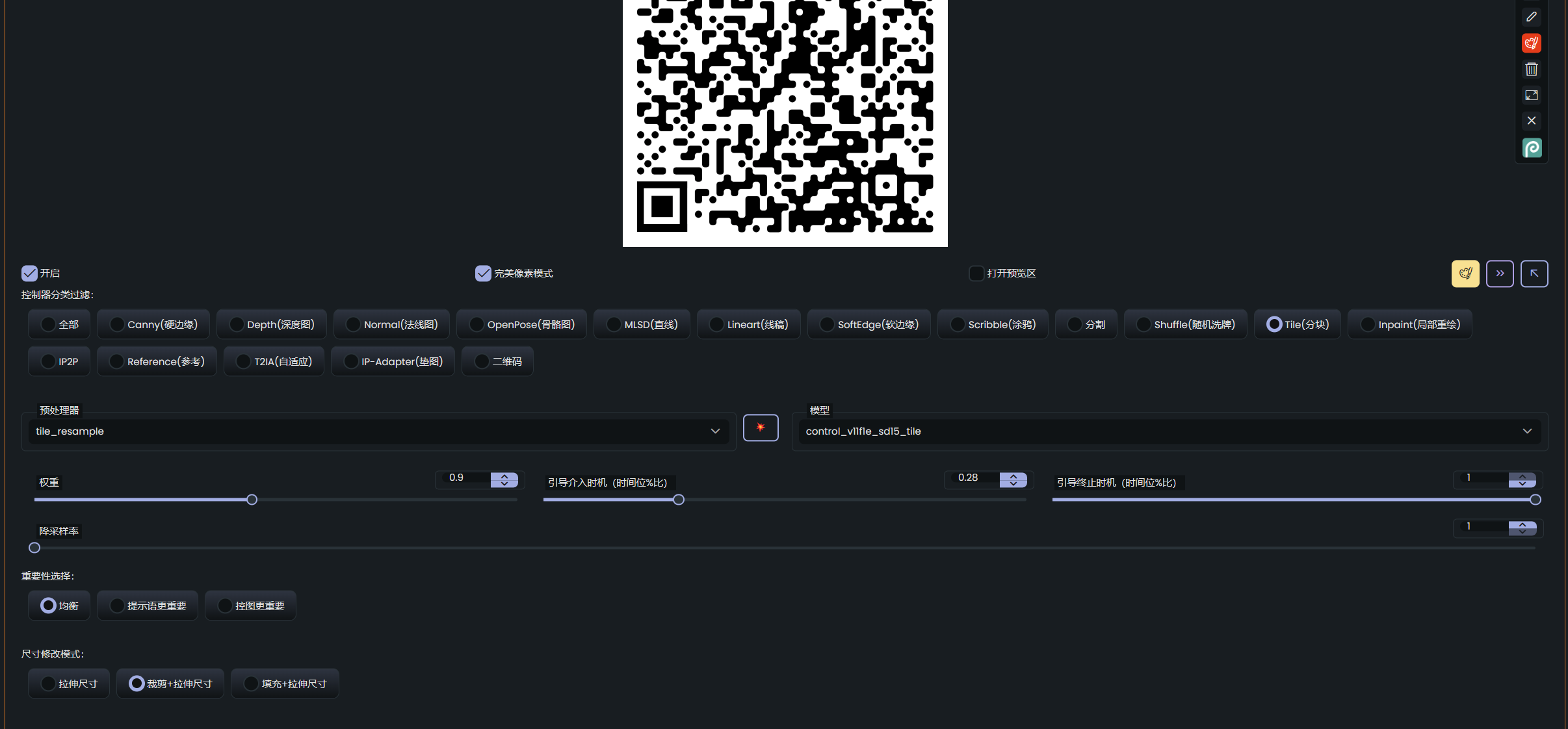The image size is (1568, 729).
Task: Click the 权重 slider handle
Action: [x=252, y=500]
